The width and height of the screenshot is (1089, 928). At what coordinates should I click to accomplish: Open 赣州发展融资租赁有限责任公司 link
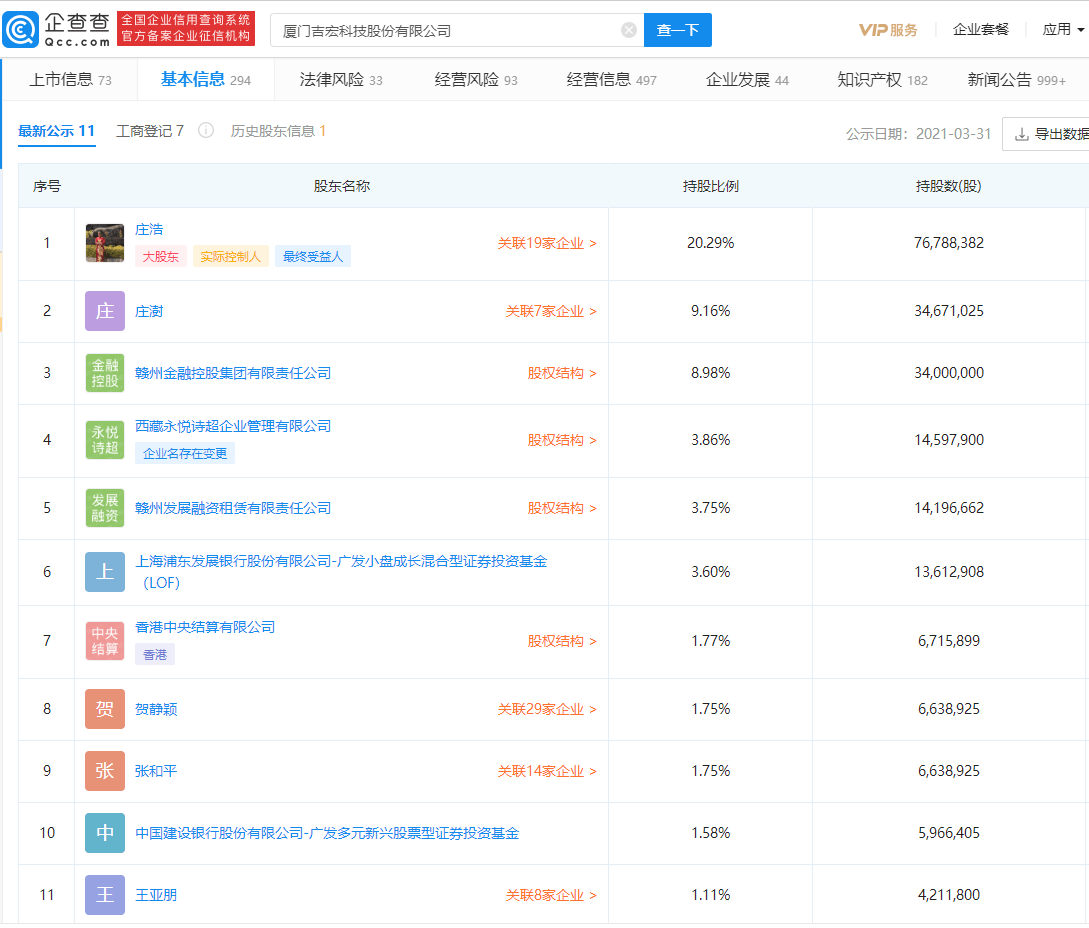(233, 508)
